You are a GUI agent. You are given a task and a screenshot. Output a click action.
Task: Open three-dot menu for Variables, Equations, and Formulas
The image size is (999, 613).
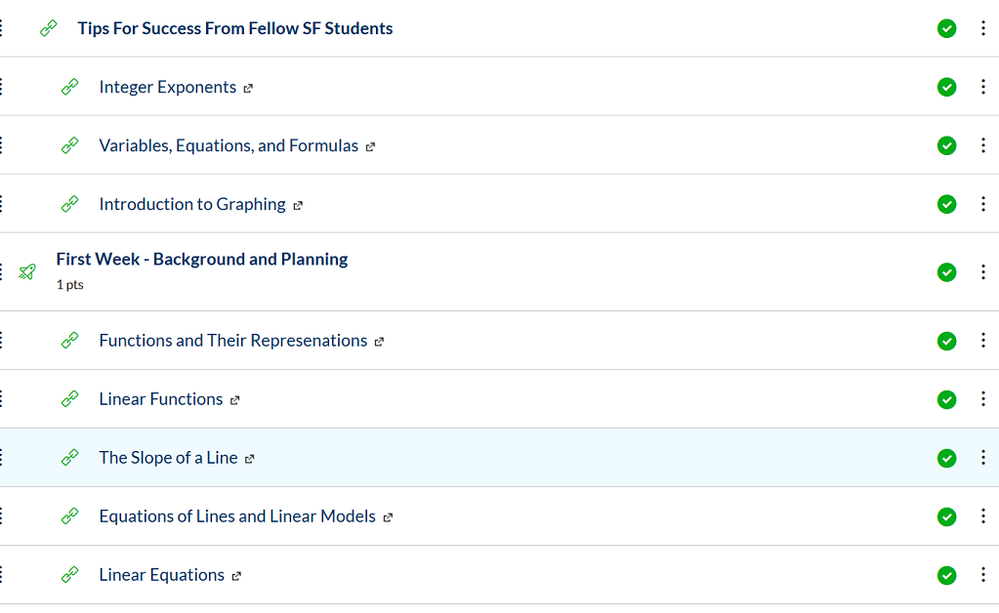pyautogui.click(x=984, y=146)
